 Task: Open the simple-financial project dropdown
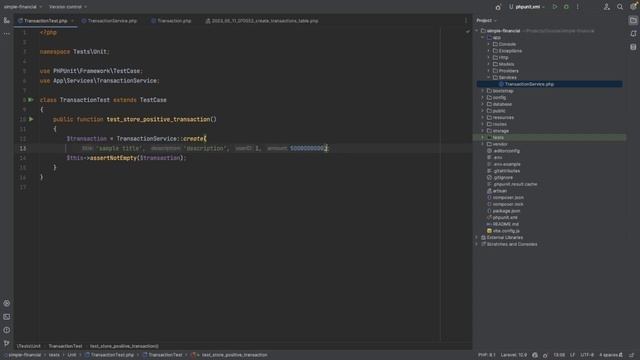coord(22,7)
